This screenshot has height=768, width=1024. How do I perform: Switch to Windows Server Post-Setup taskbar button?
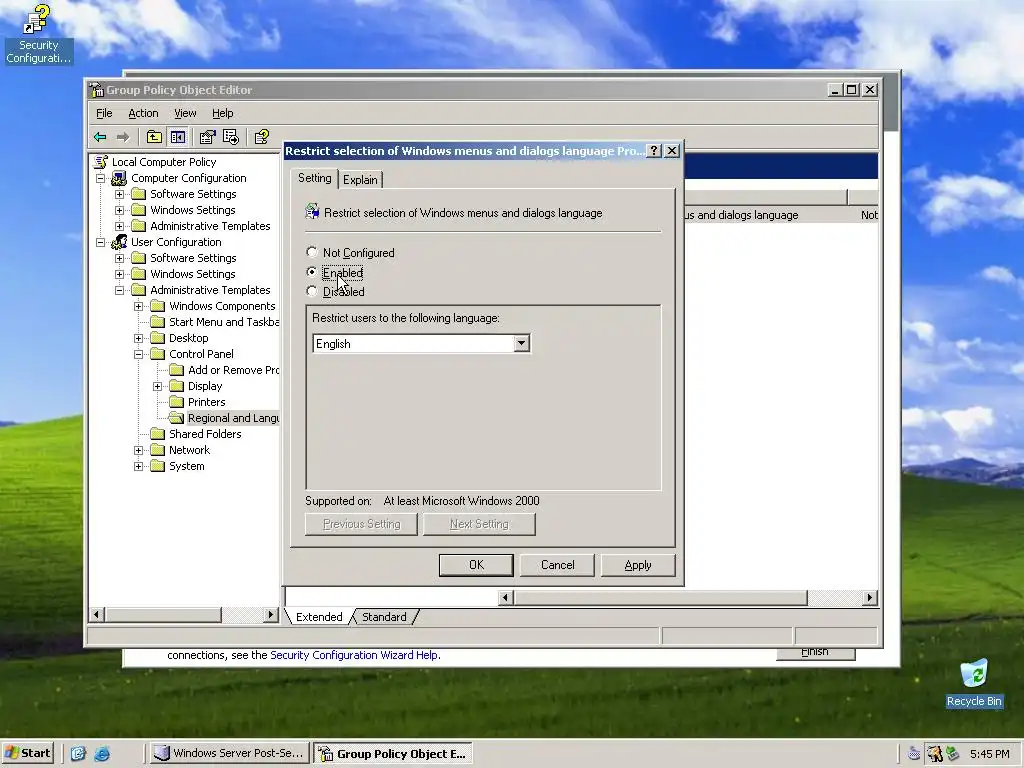[x=229, y=753]
